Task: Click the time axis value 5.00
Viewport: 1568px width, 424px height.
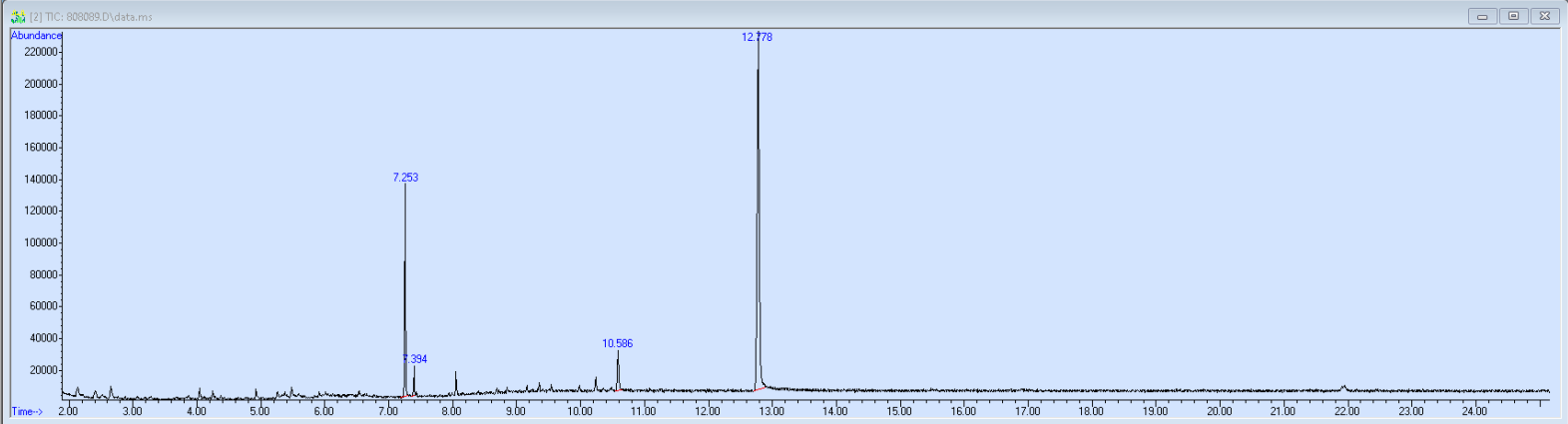Action: [x=260, y=411]
